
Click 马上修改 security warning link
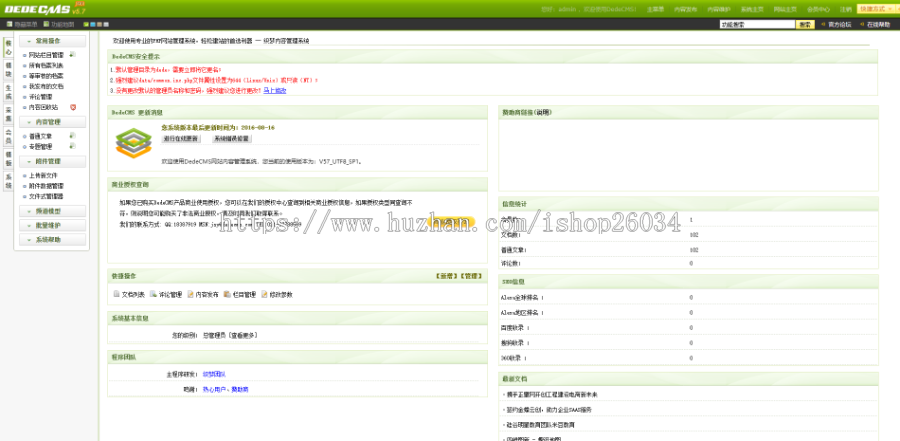pos(274,91)
